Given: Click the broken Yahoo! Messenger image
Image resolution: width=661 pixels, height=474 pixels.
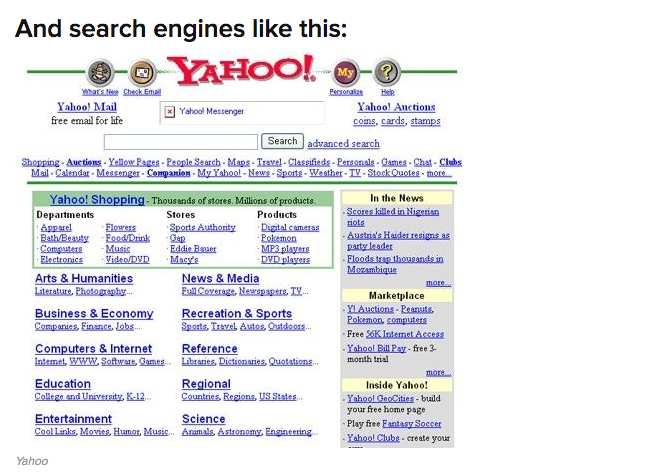Looking at the screenshot, I should 170,111.
